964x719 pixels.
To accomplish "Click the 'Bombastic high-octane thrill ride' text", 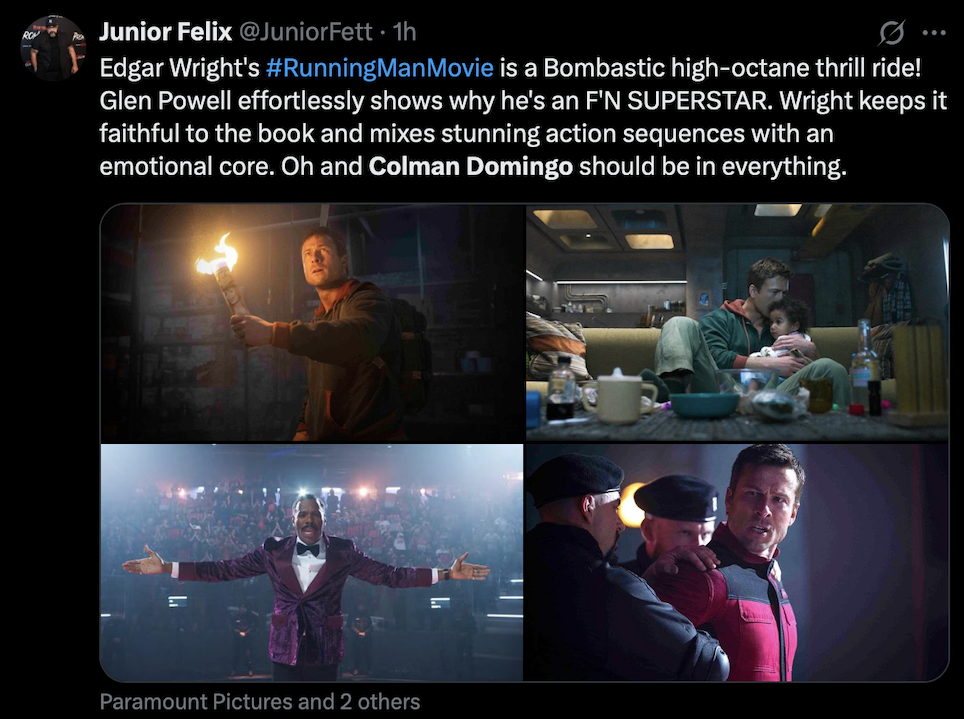I will pos(732,68).
